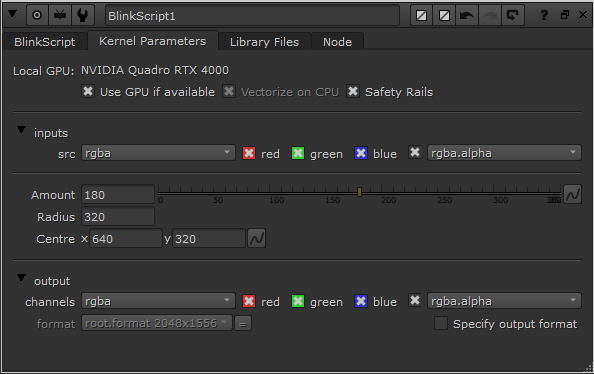
Task: Click the NVIDIA Quadro RTX 4000 text
Action: point(155,70)
